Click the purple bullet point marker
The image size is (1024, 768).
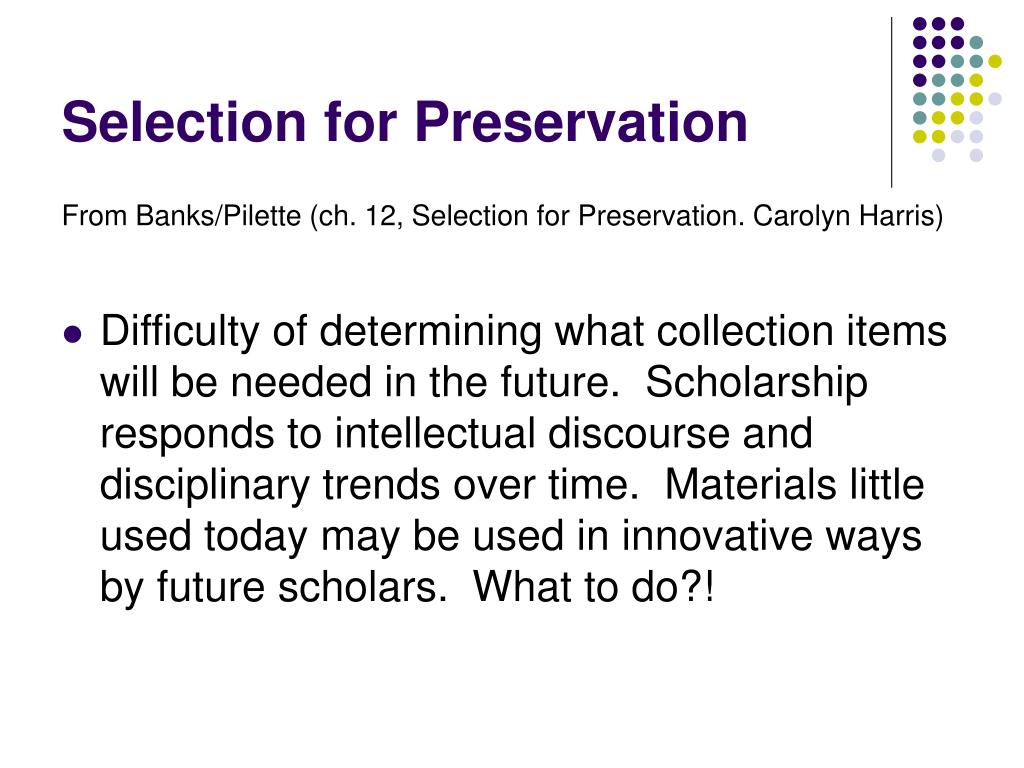point(72,335)
